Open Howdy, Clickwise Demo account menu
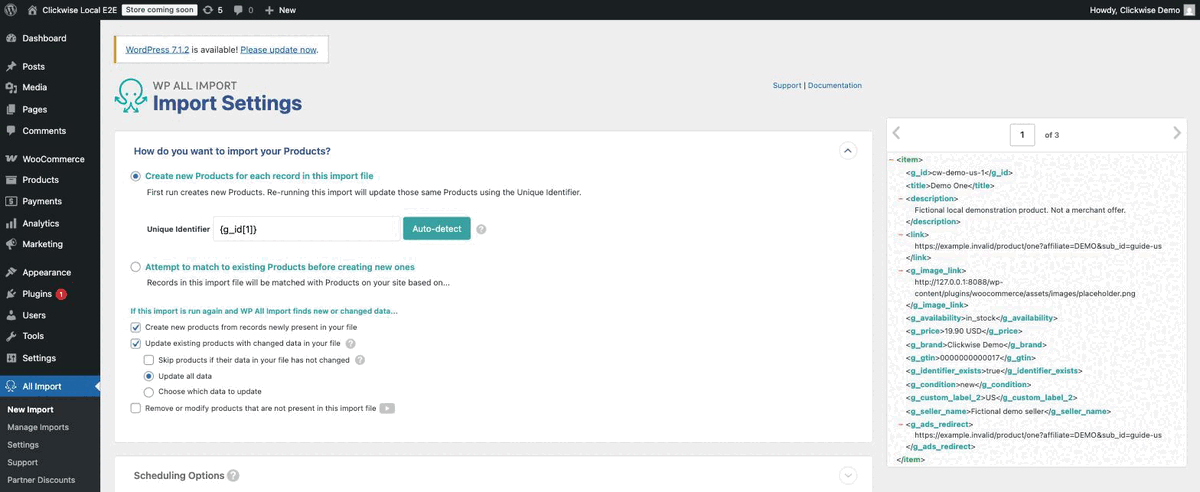1200x492 pixels. pos(1141,10)
